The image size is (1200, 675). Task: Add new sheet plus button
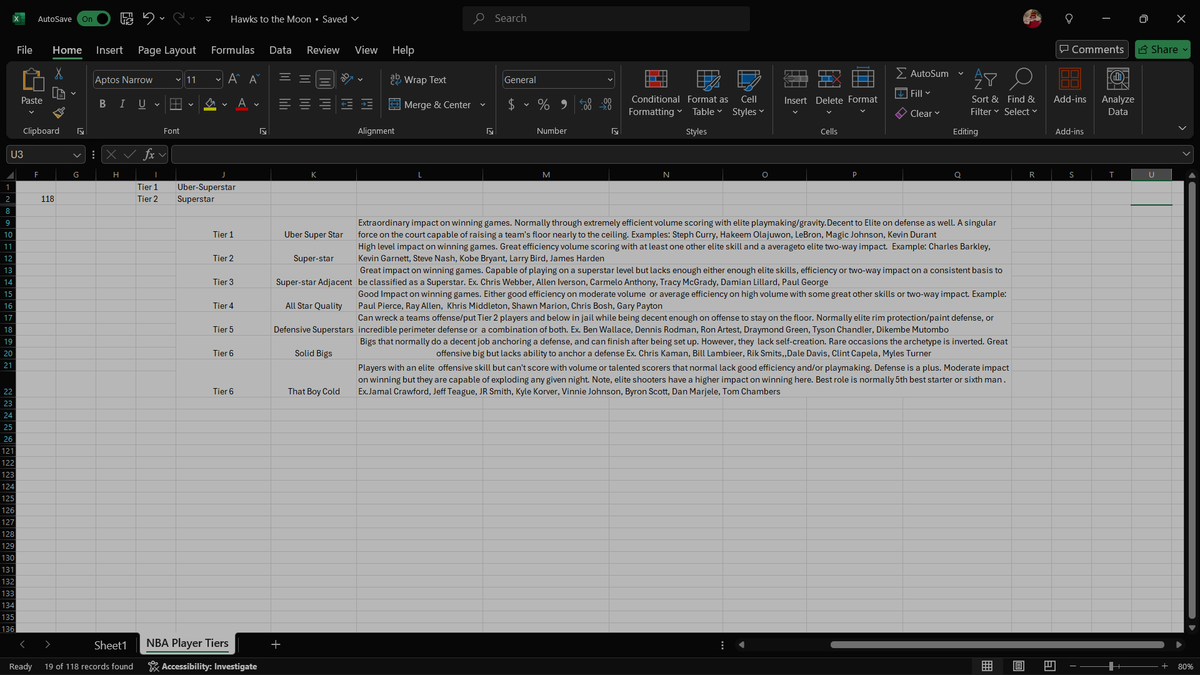tap(276, 644)
